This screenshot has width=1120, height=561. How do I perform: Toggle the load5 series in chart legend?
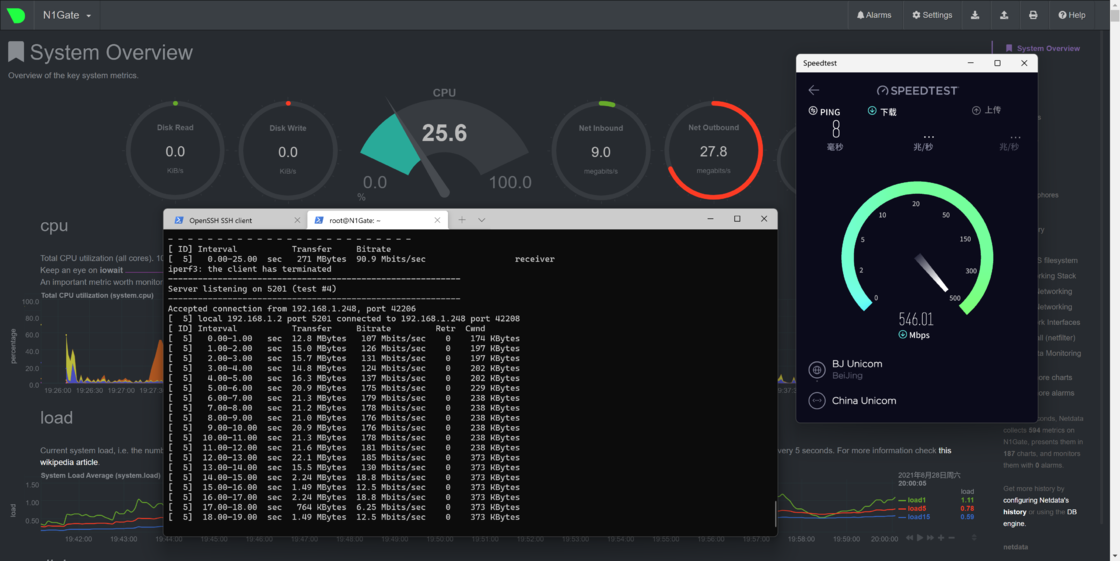(x=916, y=509)
